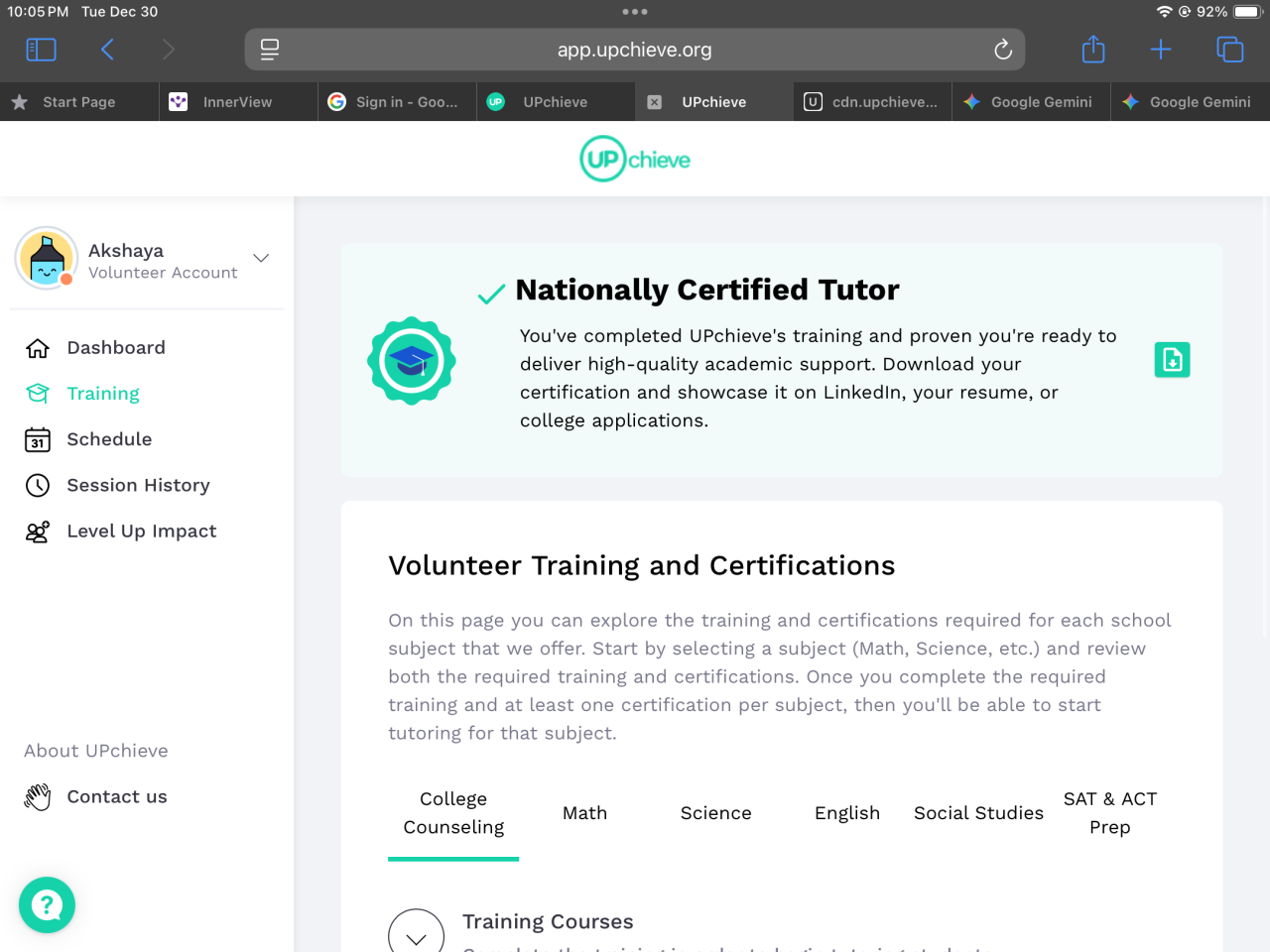Viewport: 1270px width, 952px height.
Task: Reload the current page
Action: point(1002,50)
